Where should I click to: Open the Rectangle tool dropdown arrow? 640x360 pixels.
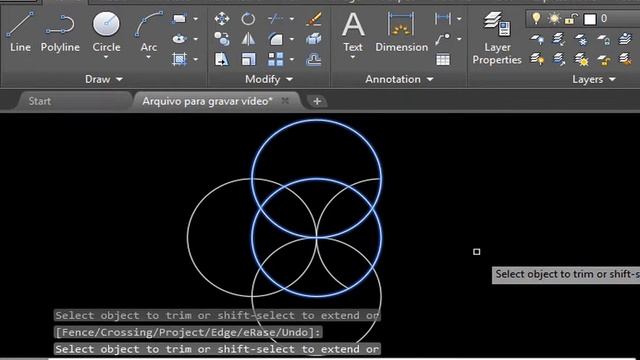(196, 19)
